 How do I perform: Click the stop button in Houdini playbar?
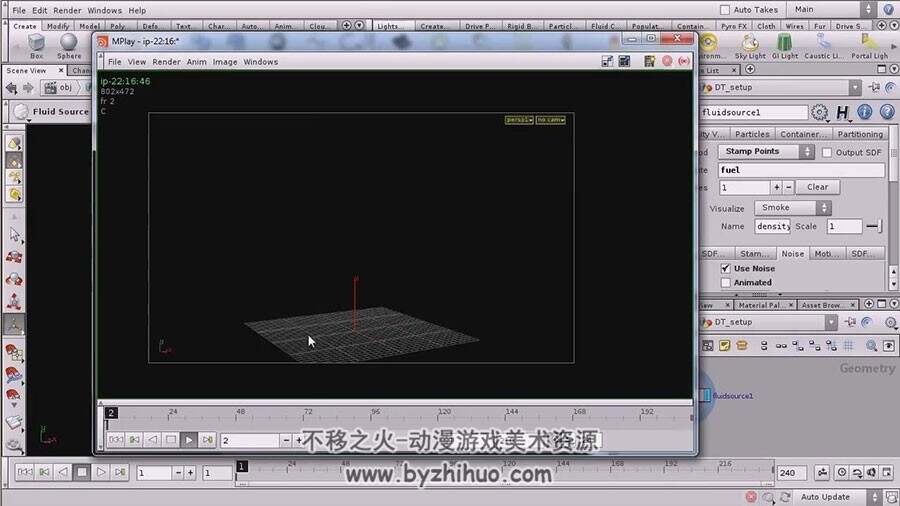click(82, 472)
